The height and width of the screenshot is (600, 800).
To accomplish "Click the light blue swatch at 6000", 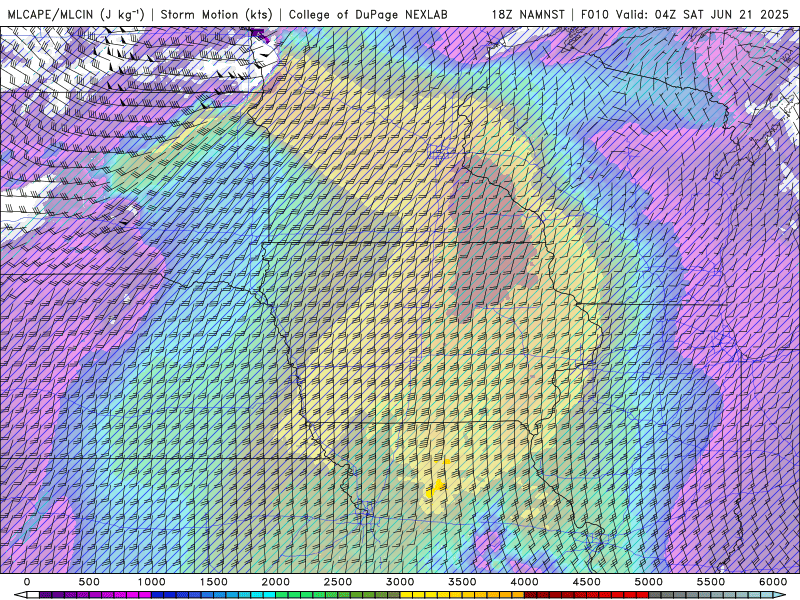I will pyautogui.click(x=767, y=595).
